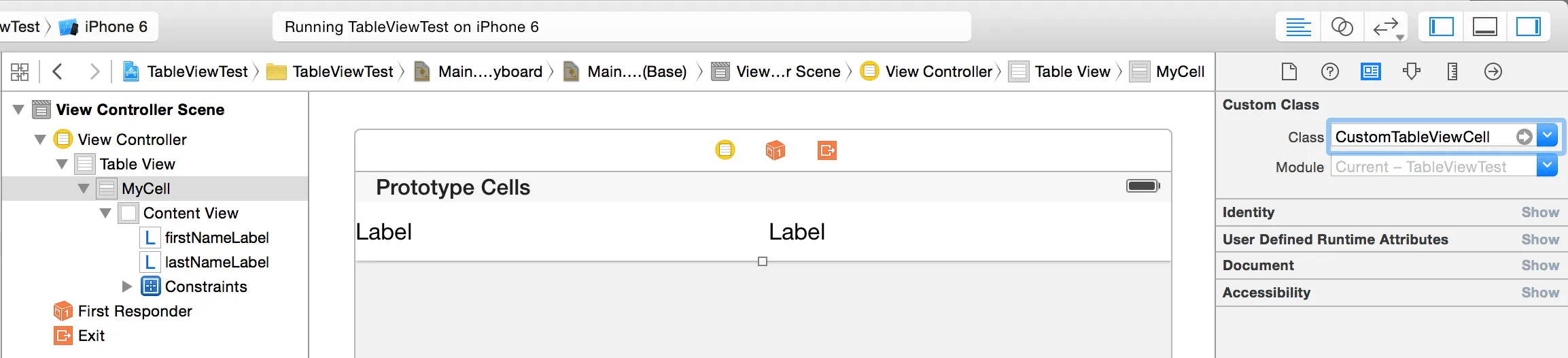Show the Accessibility section
This screenshot has width=1568, height=358.
[x=1539, y=293]
